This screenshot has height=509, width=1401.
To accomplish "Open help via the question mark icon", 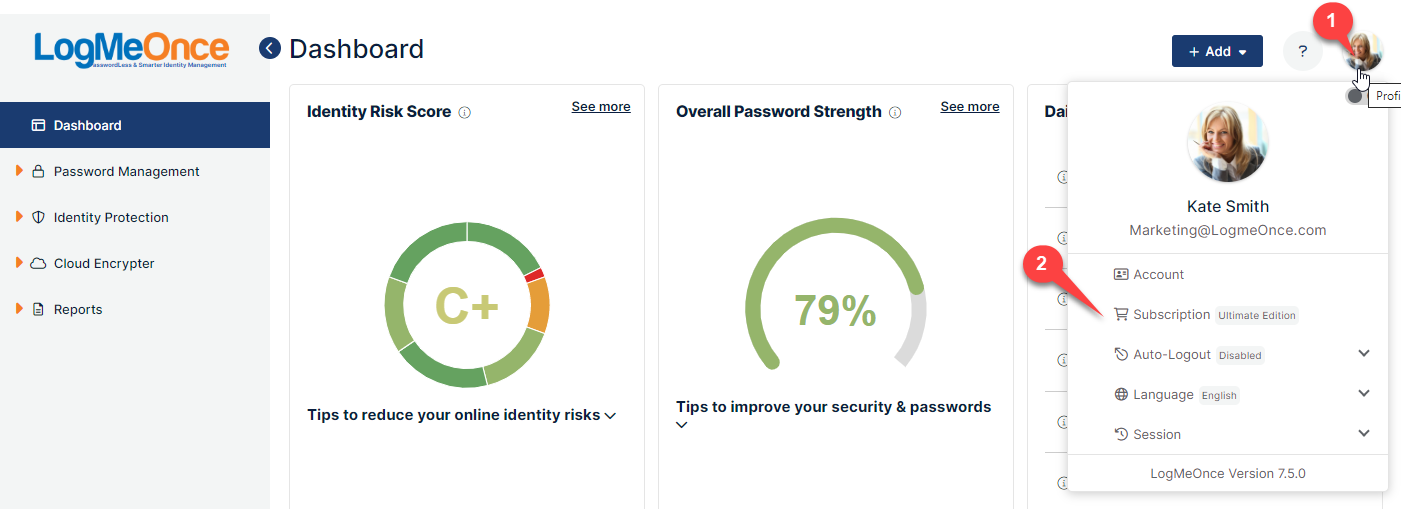I will point(1302,51).
